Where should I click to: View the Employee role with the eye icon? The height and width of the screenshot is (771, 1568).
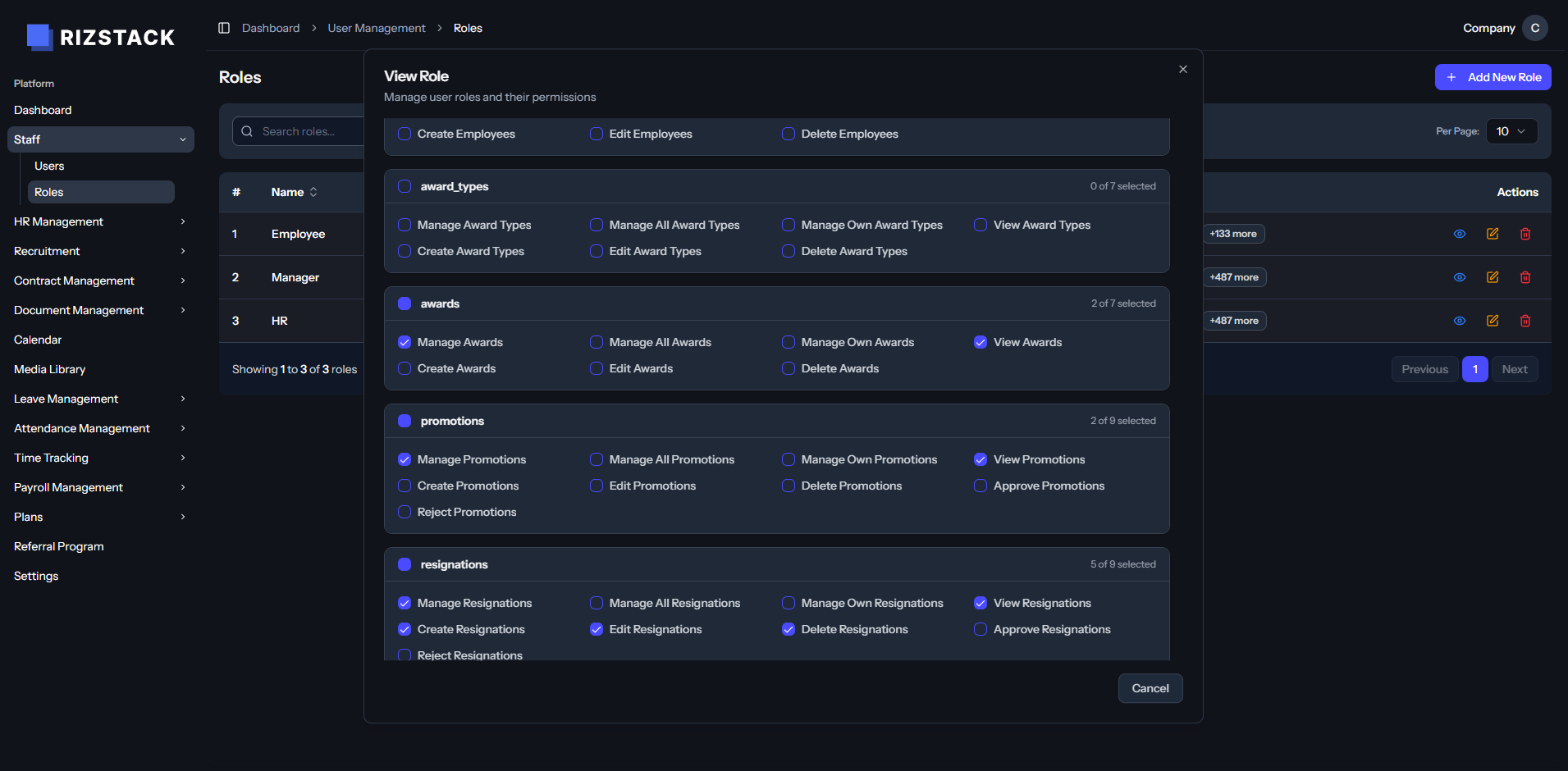point(1460,234)
